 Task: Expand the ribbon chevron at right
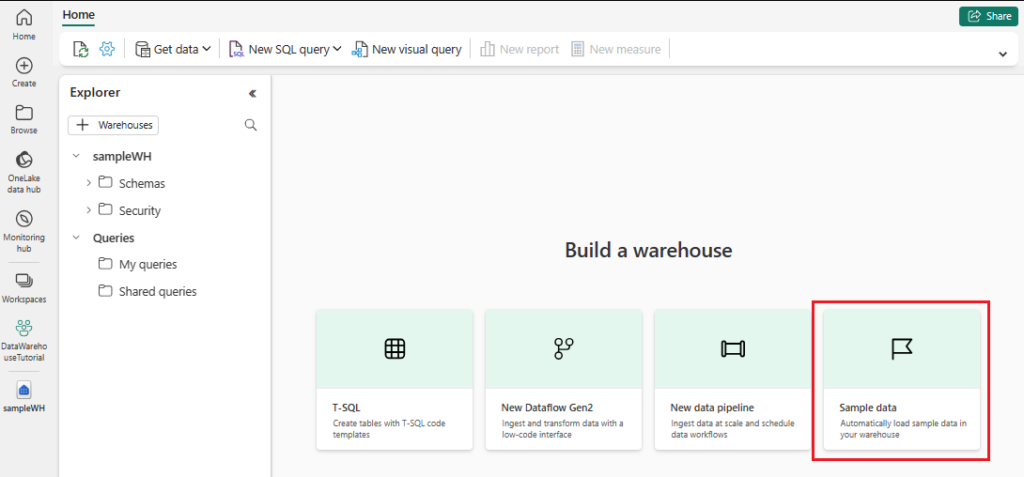click(1002, 54)
